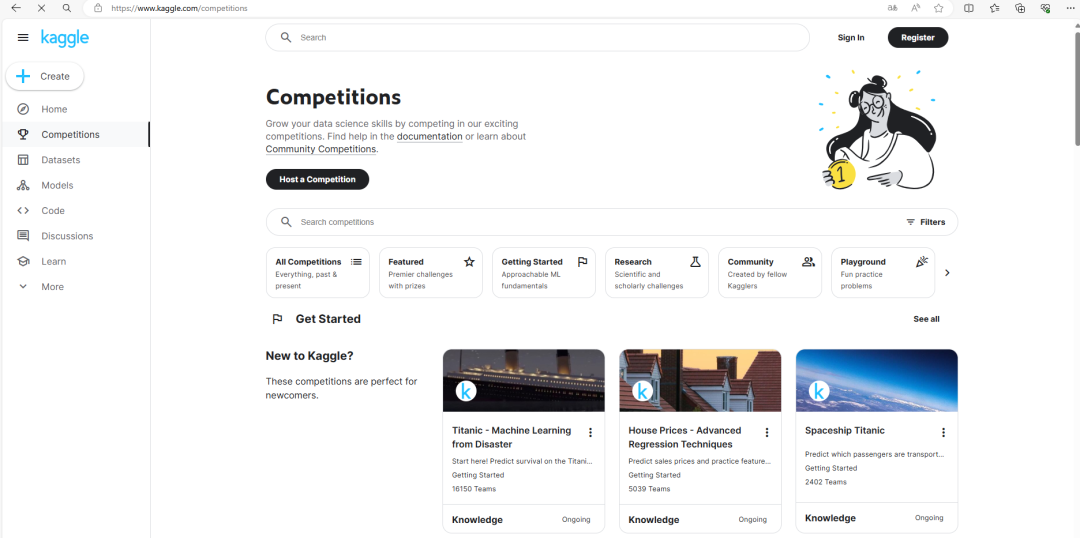This screenshot has width=1080, height=538.
Task: Focus the top Search field
Action: (537, 37)
